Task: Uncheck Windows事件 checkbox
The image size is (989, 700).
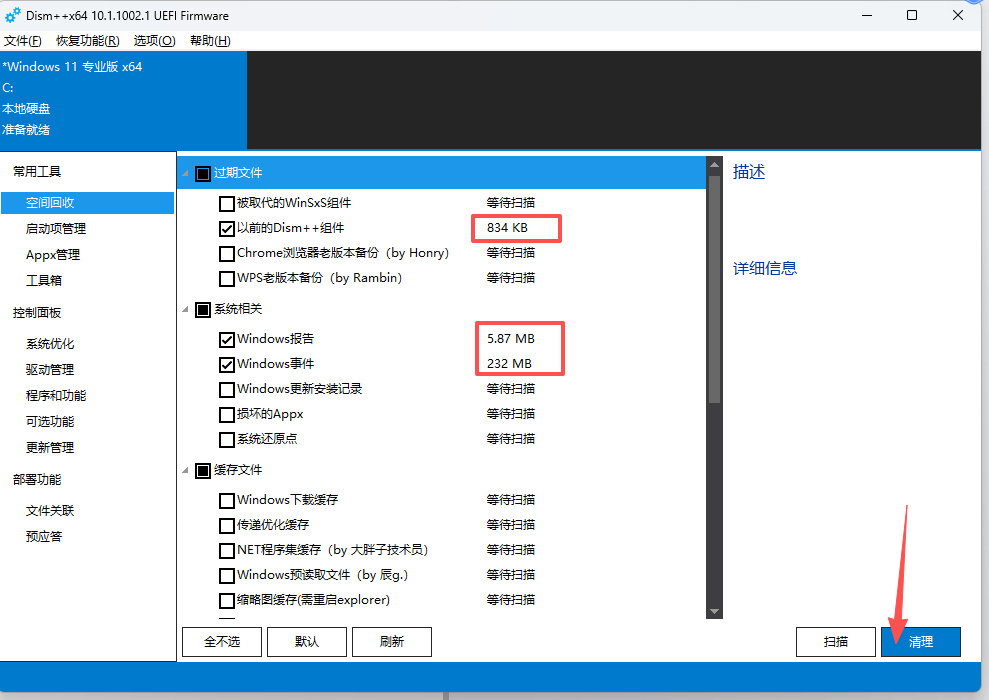Action: point(226,365)
